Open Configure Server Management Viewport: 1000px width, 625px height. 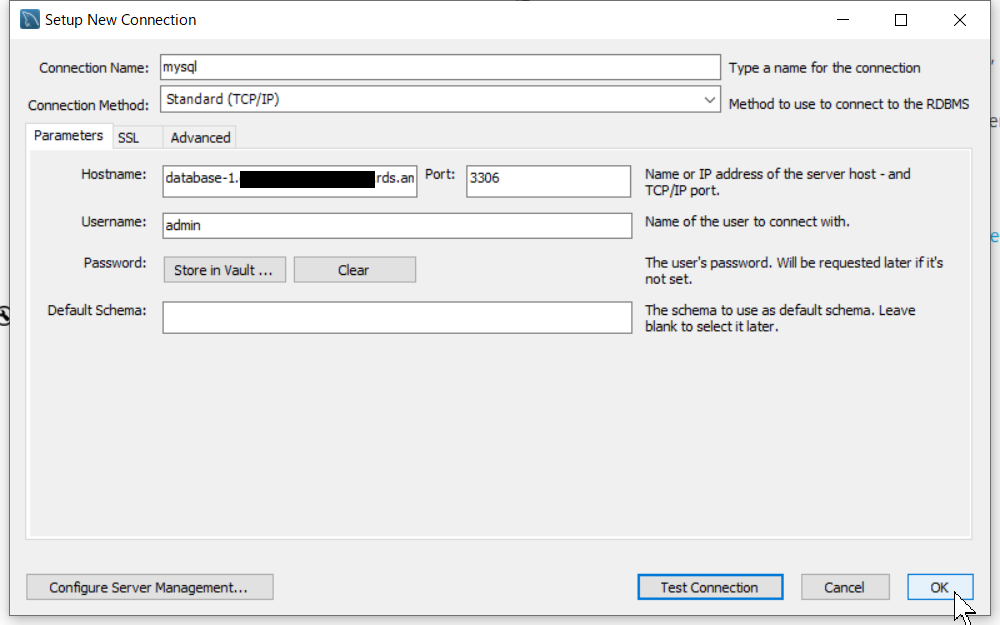pos(150,587)
